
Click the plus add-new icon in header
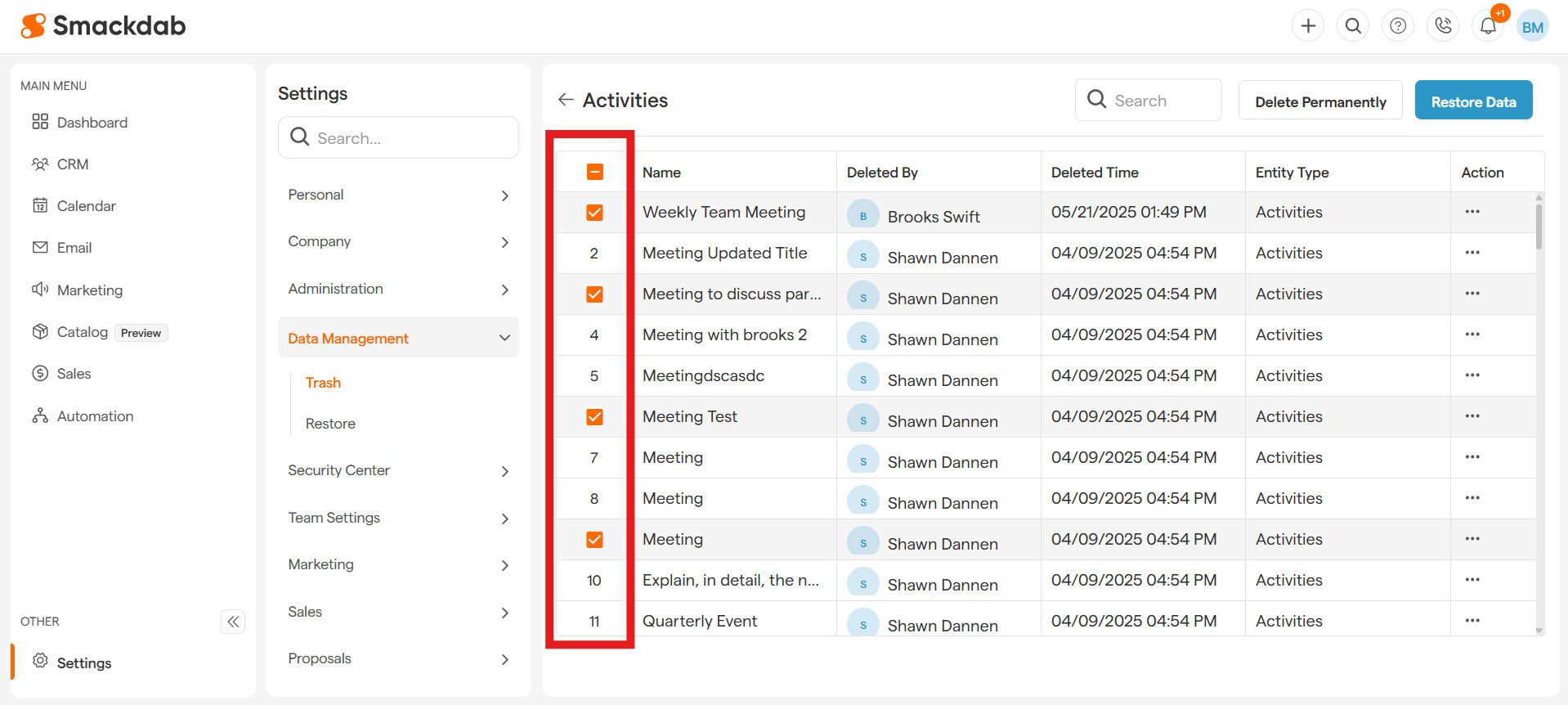click(x=1308, y=26)
